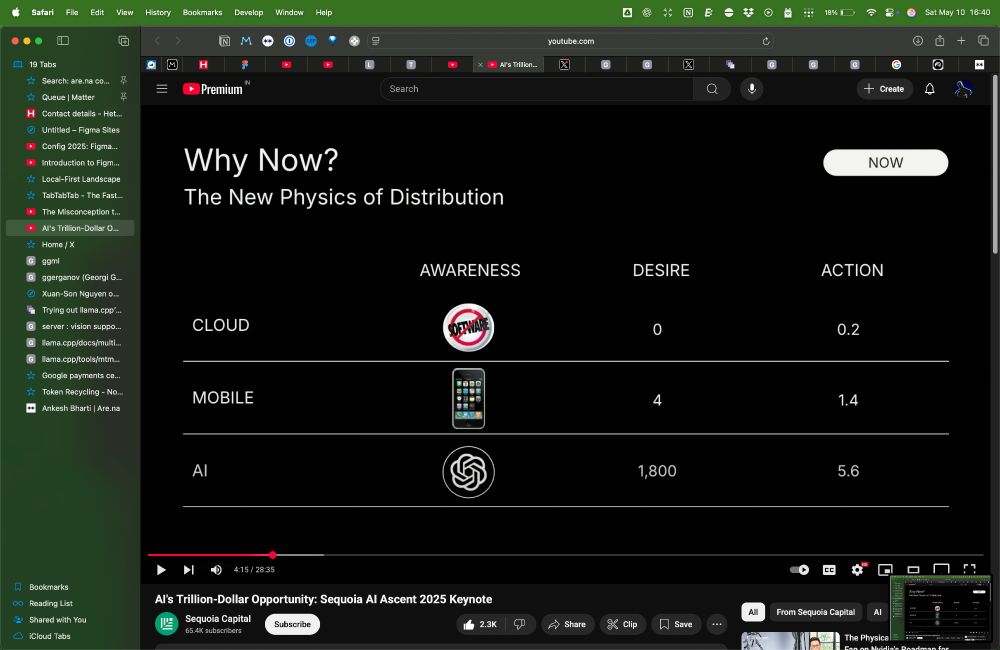1000x650 pixels.
Task: Open the Bookmarks menu
Action: 202,12
